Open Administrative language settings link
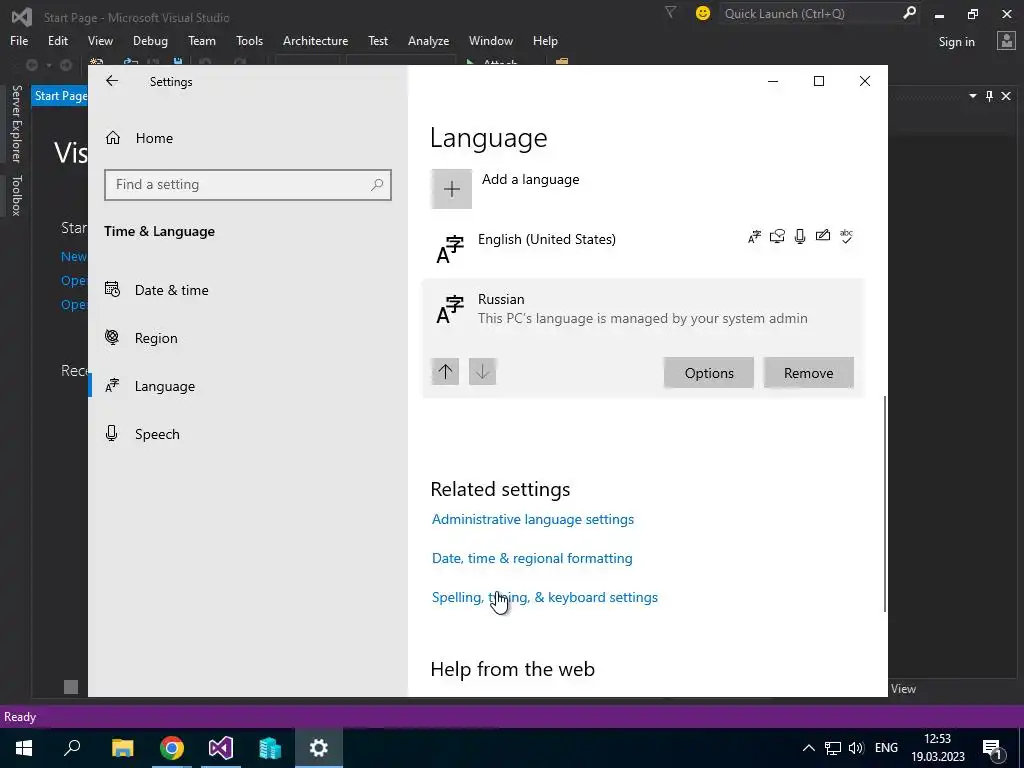Viewport: 1024px width, 768px height. click(x=533, y=519)
